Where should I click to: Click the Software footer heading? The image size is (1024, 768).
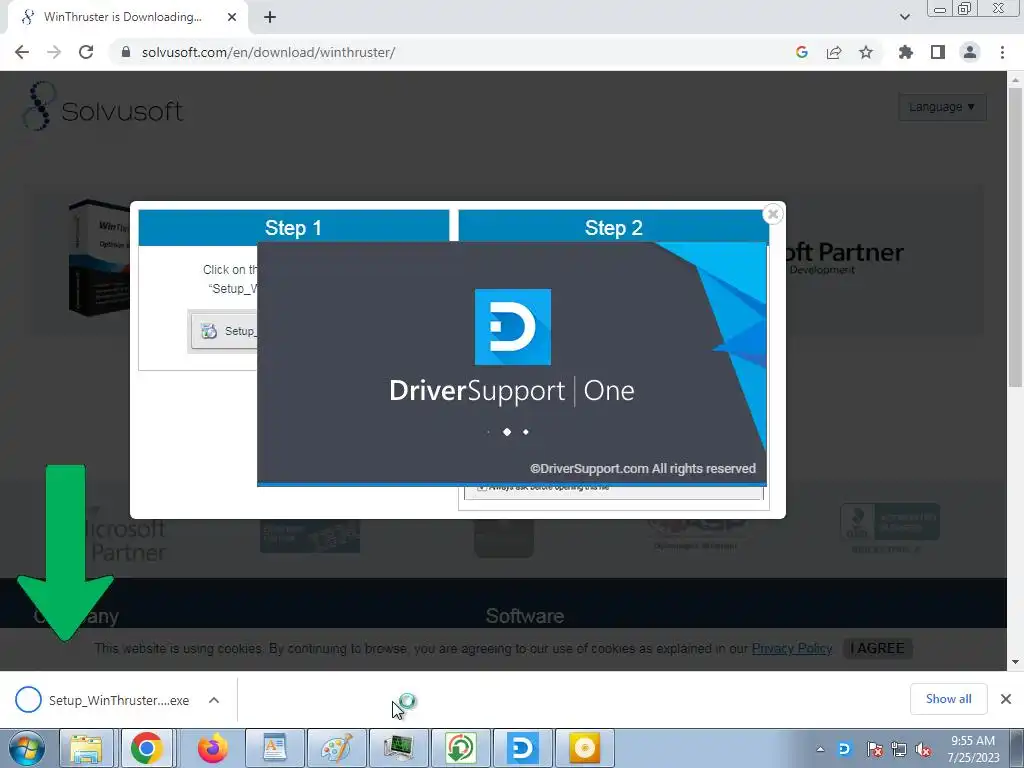point(524,616)
